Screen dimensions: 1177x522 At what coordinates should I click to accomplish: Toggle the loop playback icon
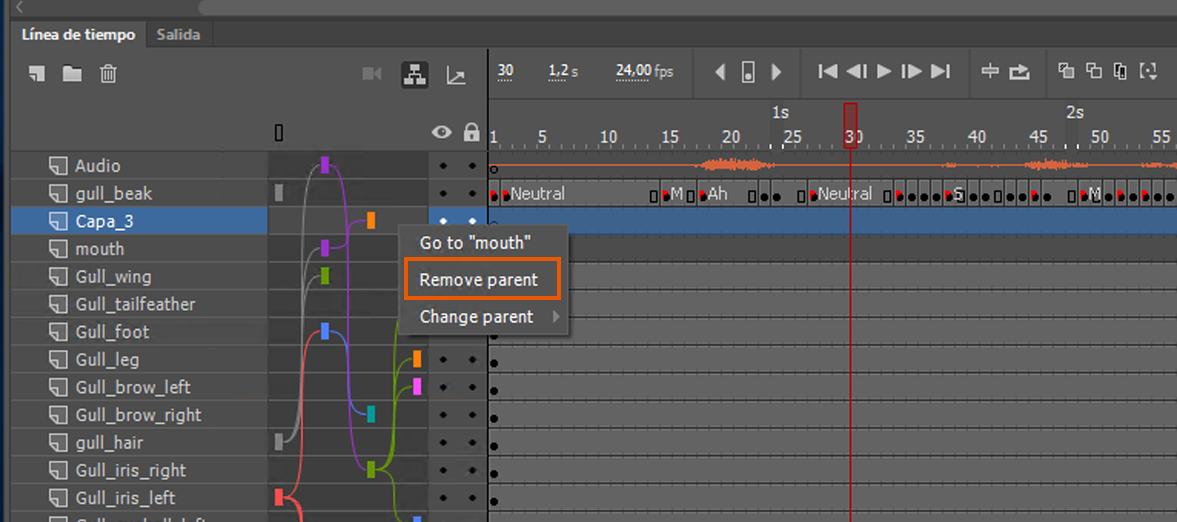(x=1019, y=72)
